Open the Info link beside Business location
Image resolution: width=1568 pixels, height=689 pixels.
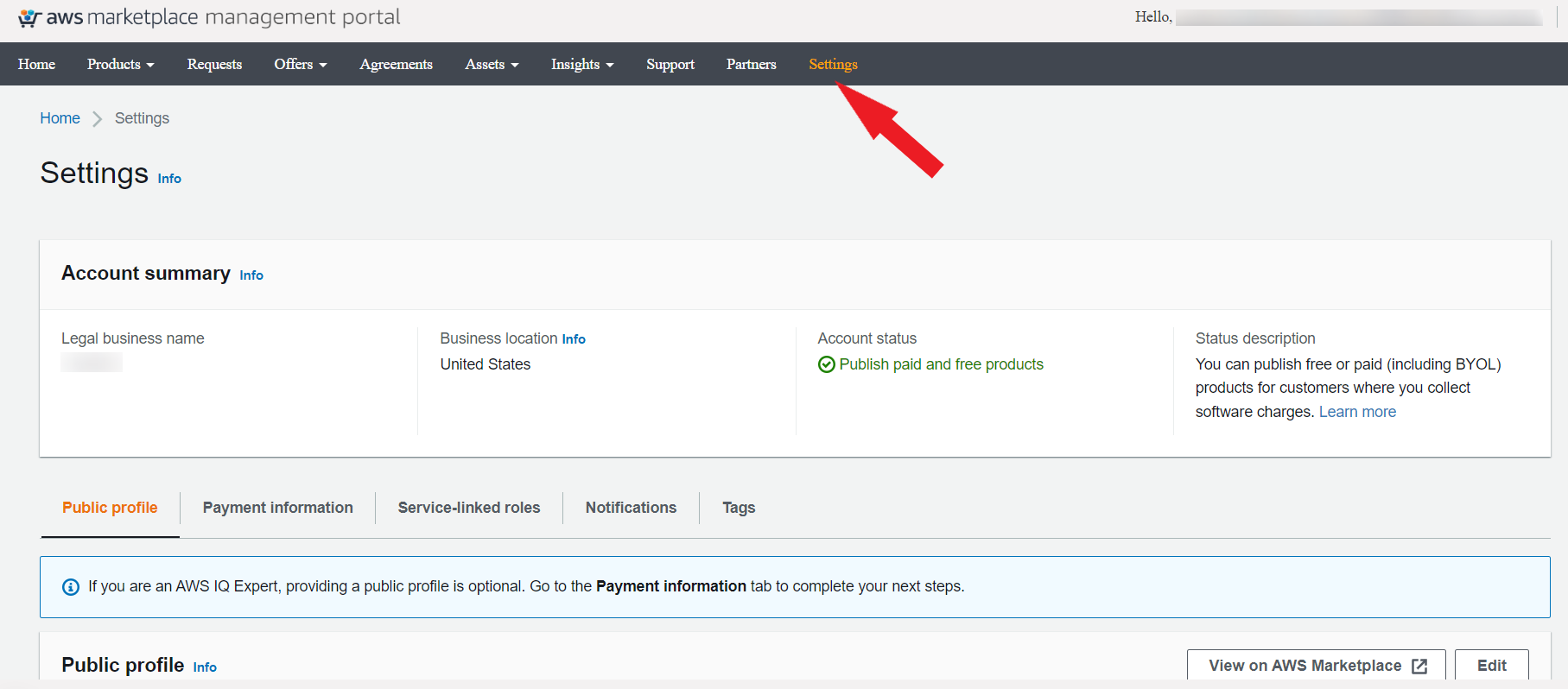pyautogui.click(x=574, y=339)
